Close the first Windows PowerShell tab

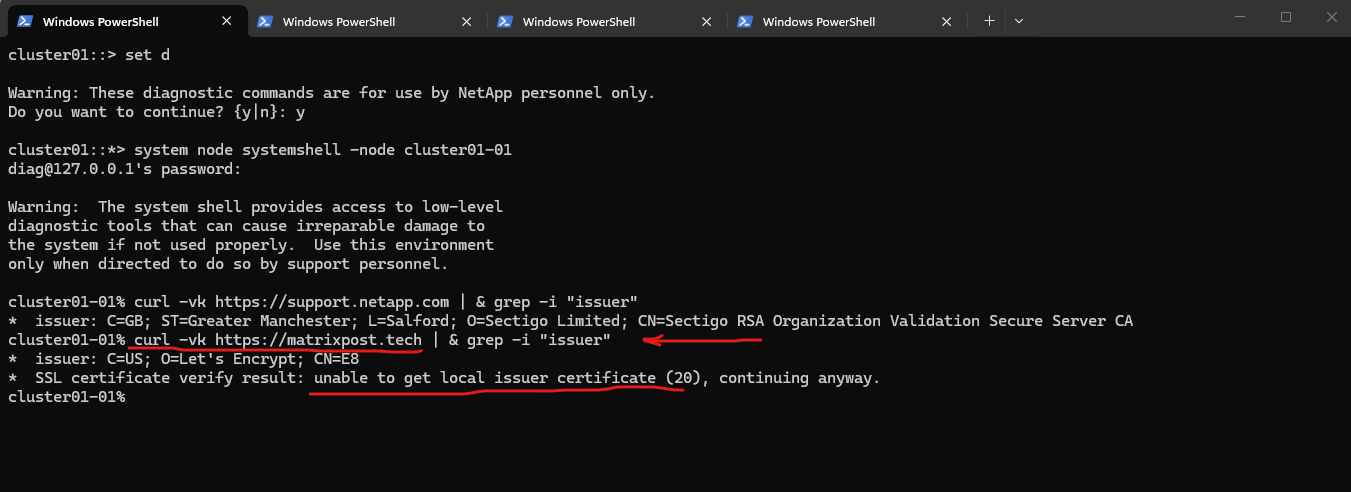(227, 21)
